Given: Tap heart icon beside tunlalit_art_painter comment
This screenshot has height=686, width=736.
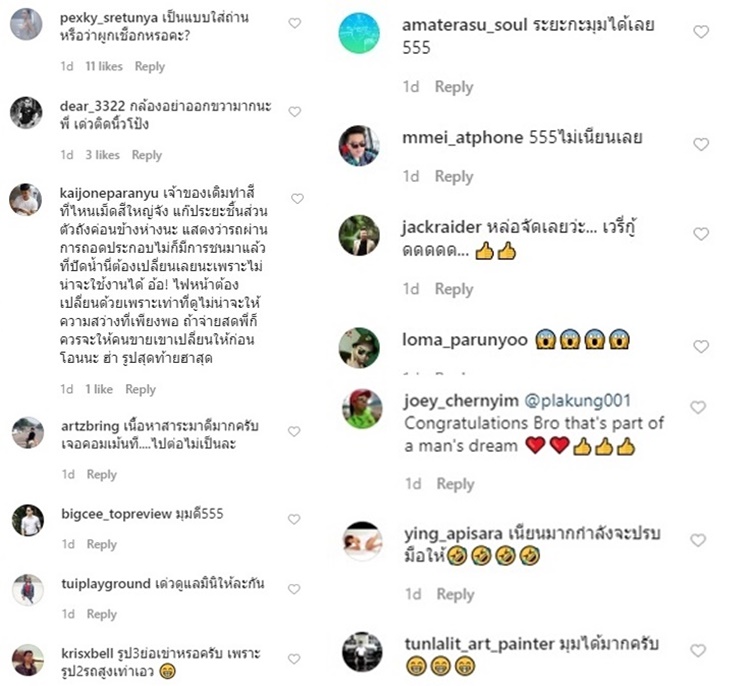Looking at the screenshot, I should coord(698,650).
